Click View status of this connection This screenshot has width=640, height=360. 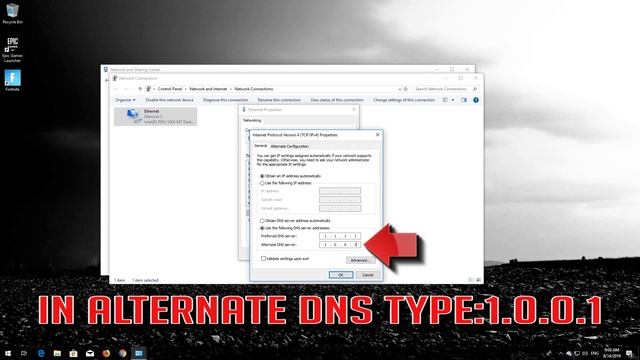(337, 100)
